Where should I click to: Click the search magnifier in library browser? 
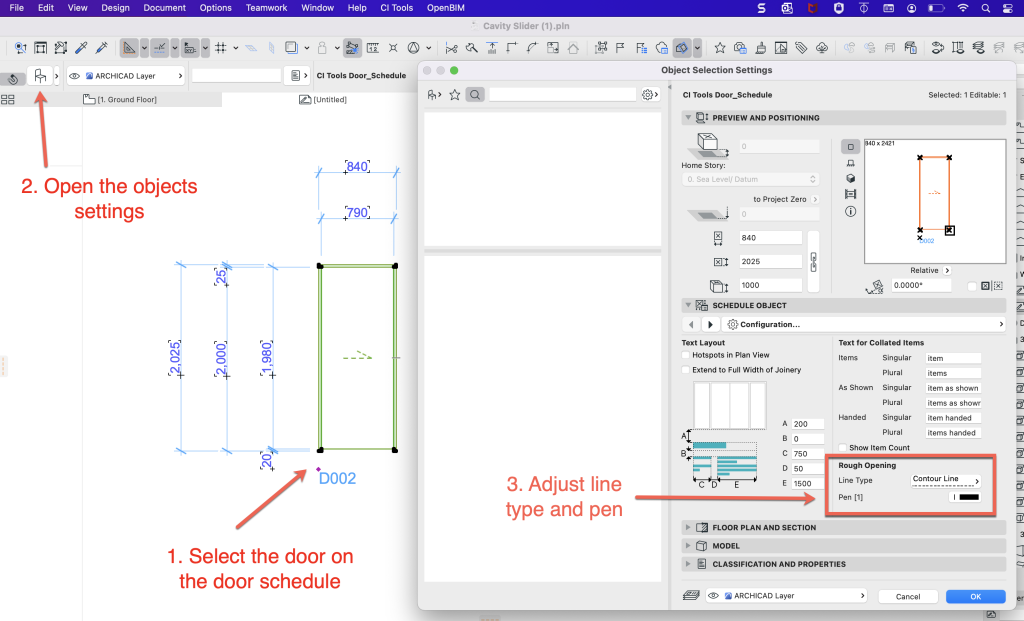475,95
